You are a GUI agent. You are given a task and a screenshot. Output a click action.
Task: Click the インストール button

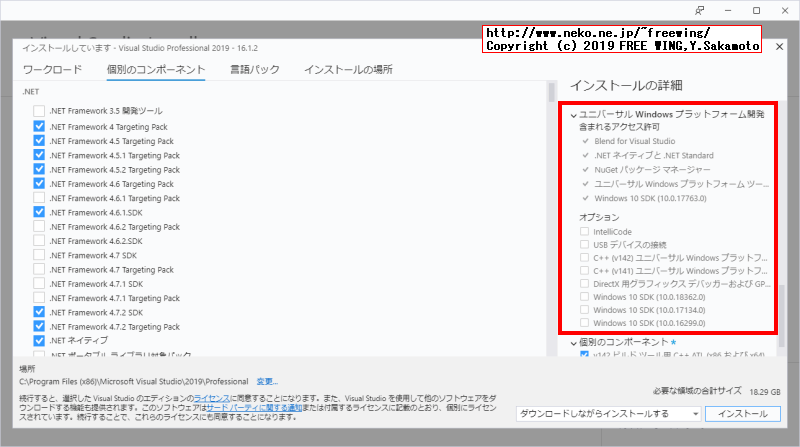point(742,414)
